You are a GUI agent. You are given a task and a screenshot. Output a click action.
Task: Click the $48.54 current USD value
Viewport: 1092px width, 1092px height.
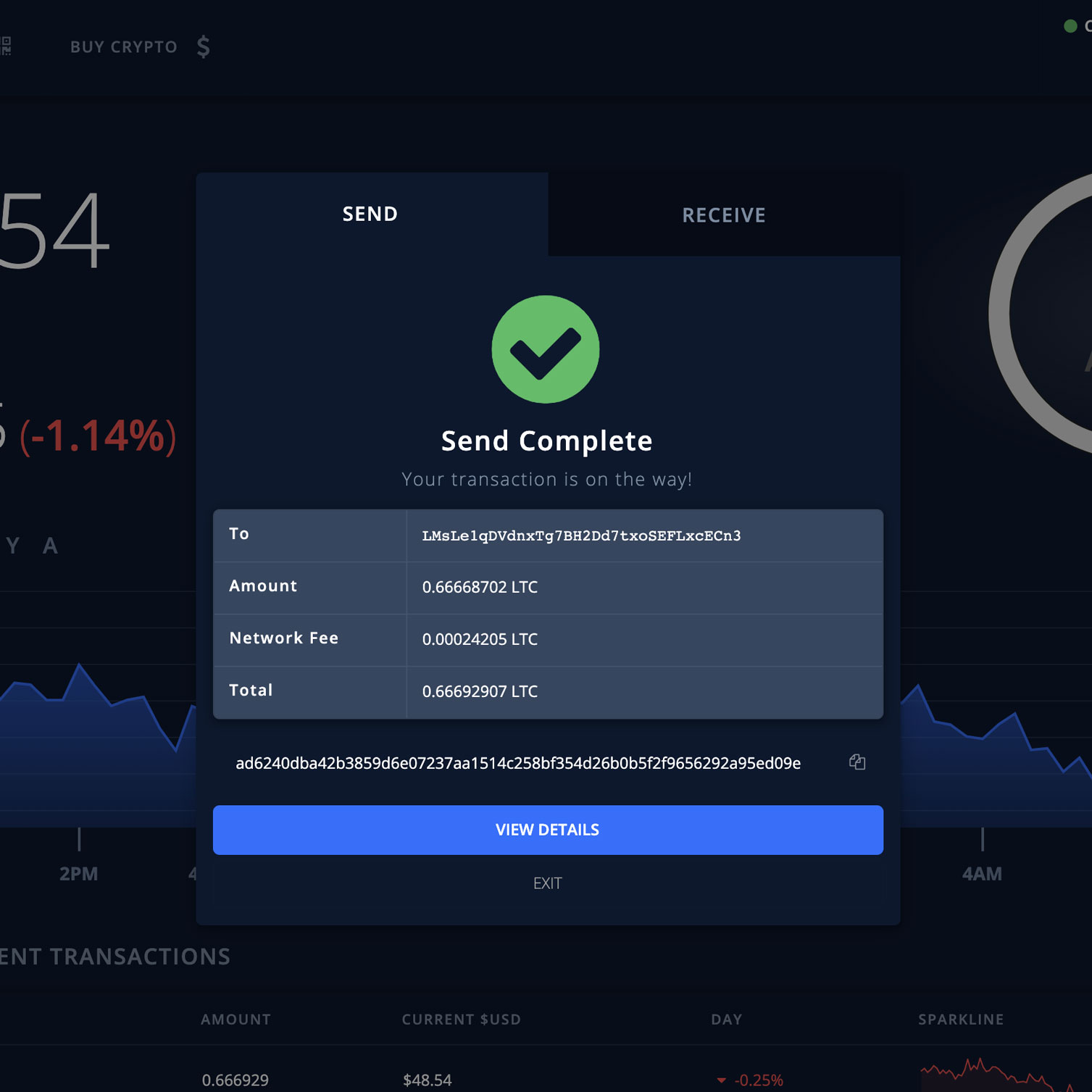click(x=428, y=1080)
